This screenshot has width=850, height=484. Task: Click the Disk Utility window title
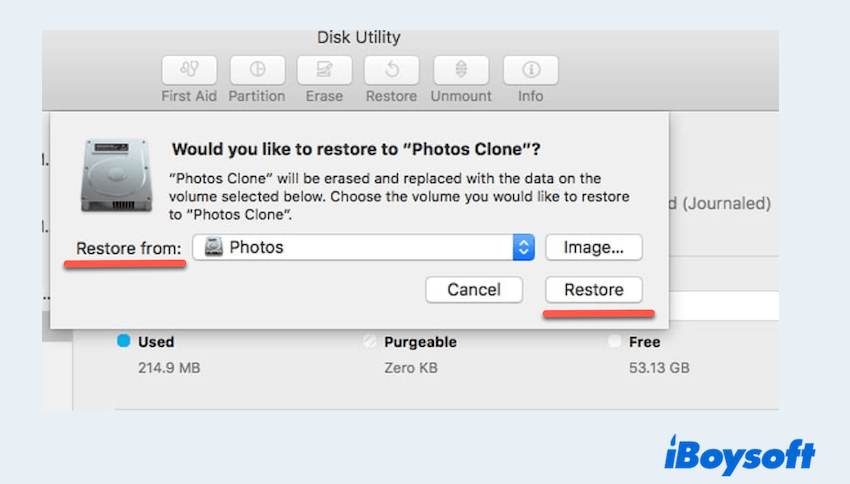tap(358, 38)
